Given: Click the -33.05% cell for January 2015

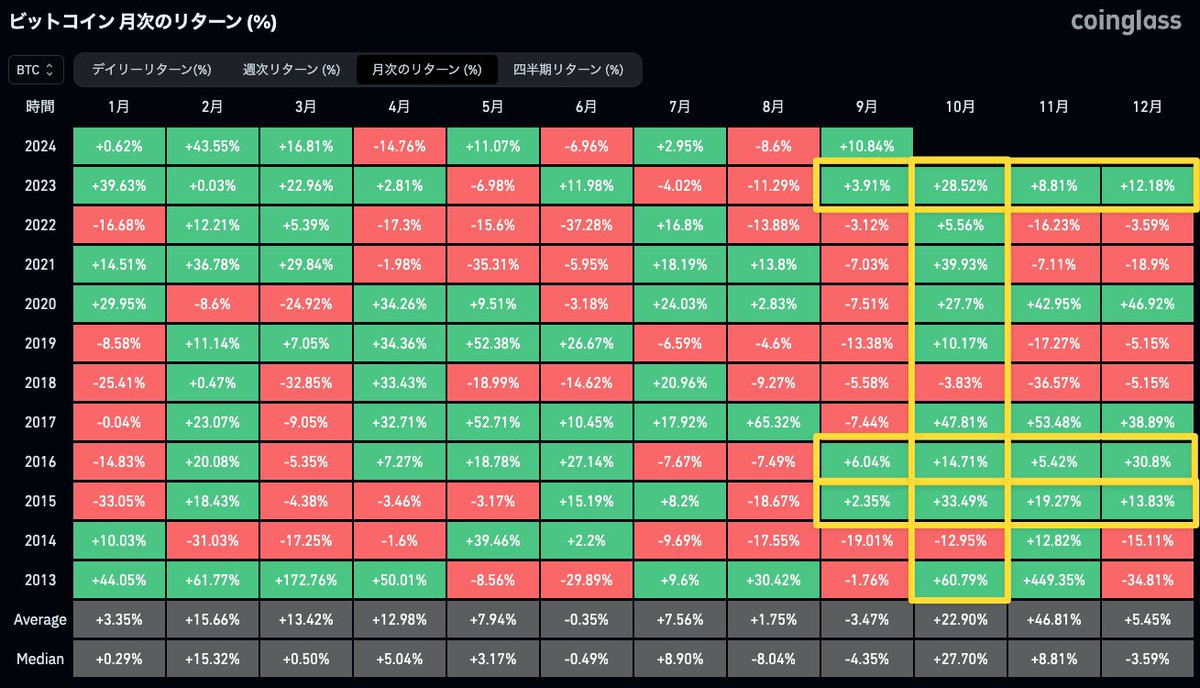Looking at the screenshot, I should point(119,501).
